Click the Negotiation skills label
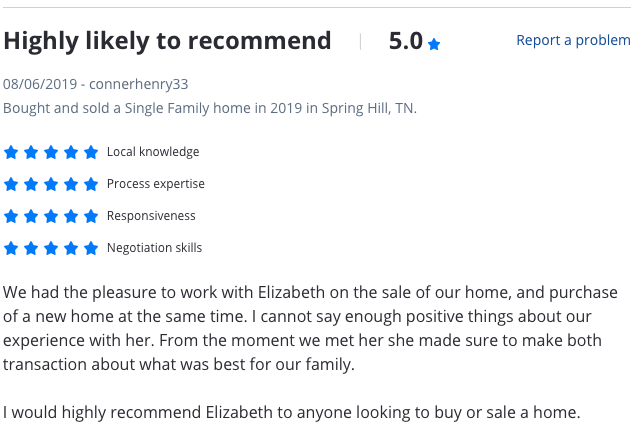The width and height of the screenshot is (639, 435). [x=154, y=248]
